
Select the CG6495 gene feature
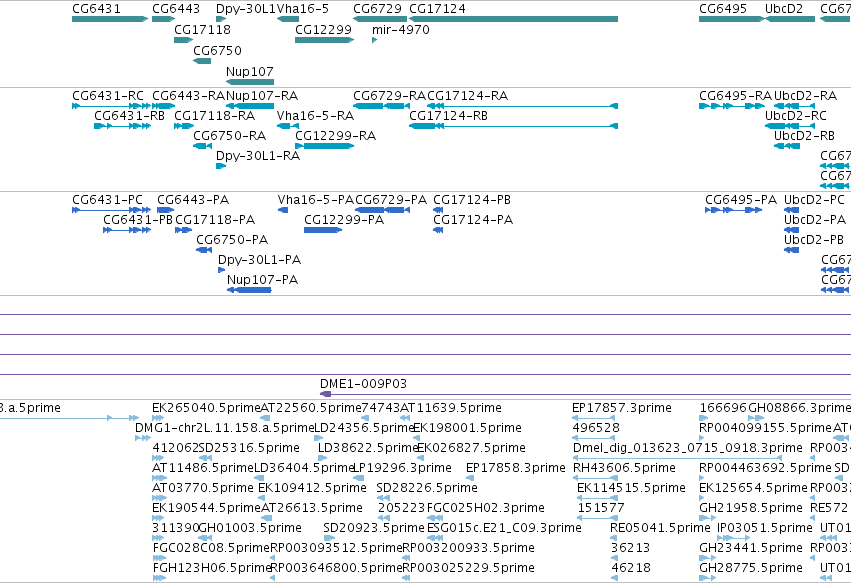click(x=732, y=19)
